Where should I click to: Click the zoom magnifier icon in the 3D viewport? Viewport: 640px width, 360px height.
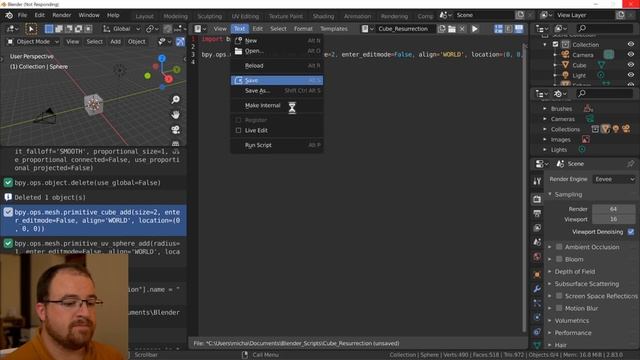coord(176,100)
